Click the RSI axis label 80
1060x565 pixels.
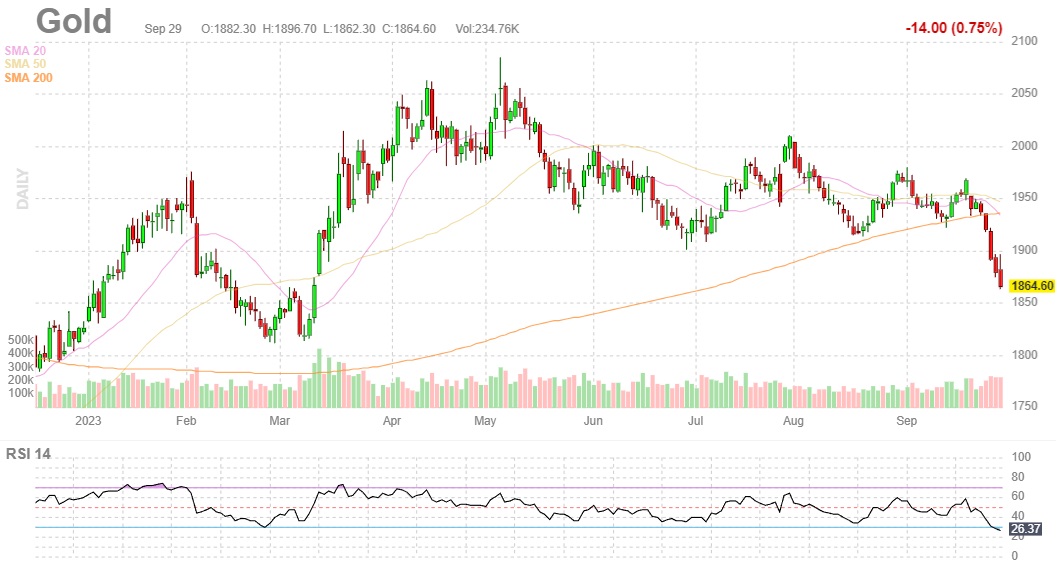(1018, 477)
